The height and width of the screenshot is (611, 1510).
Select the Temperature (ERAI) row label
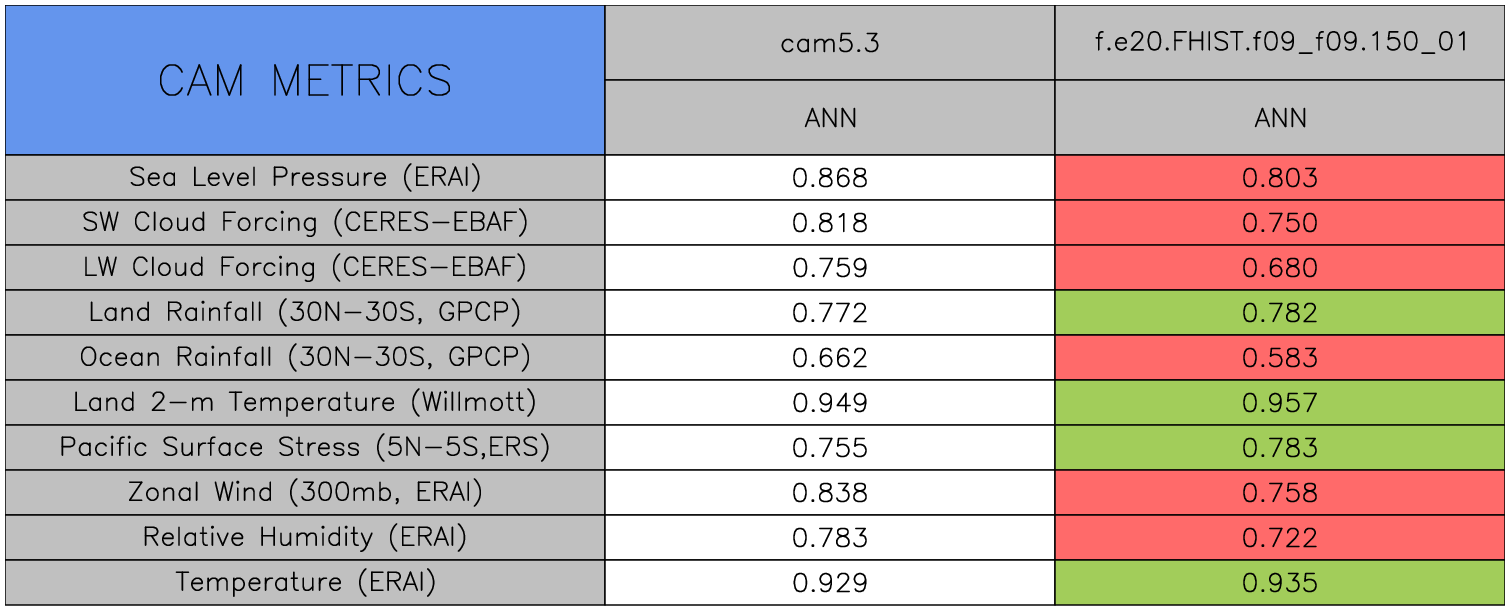pos(305,583)
